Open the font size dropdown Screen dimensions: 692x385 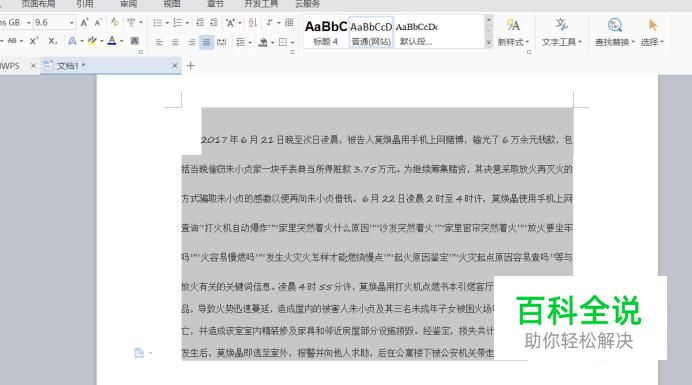(71, 23)
